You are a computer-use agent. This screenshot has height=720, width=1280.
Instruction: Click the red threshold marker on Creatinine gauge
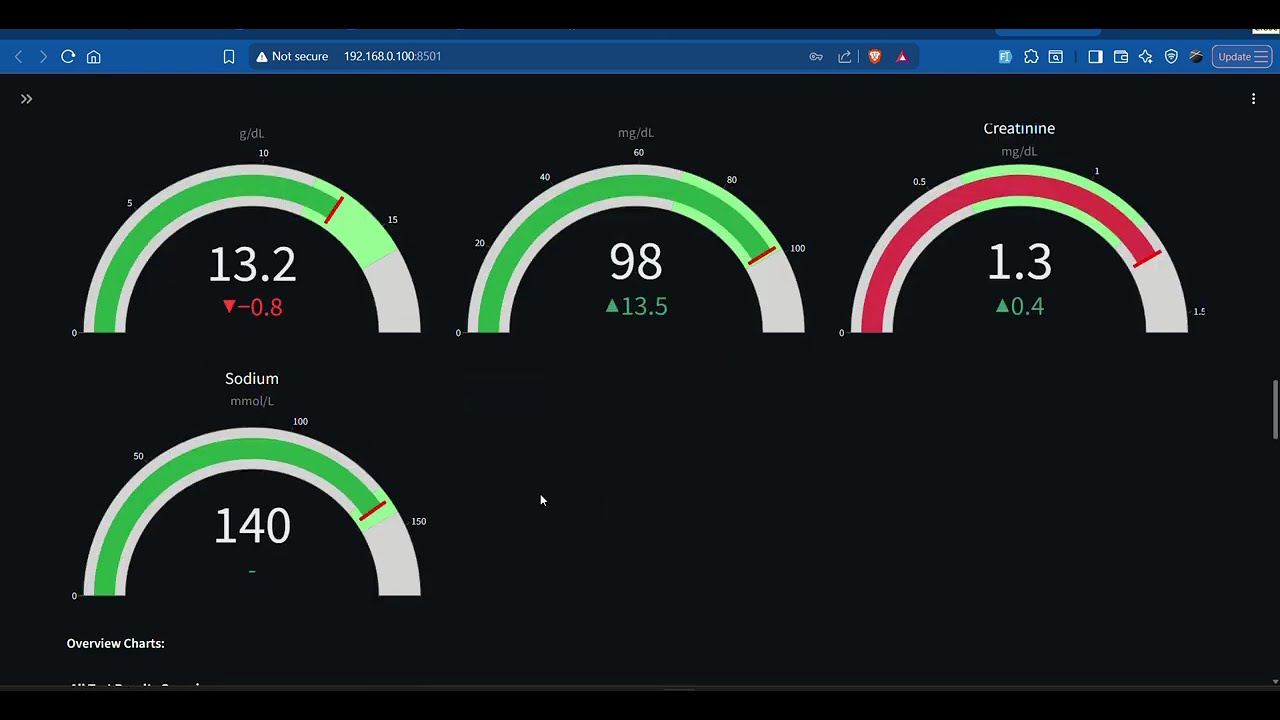[x=1147, y=259]
